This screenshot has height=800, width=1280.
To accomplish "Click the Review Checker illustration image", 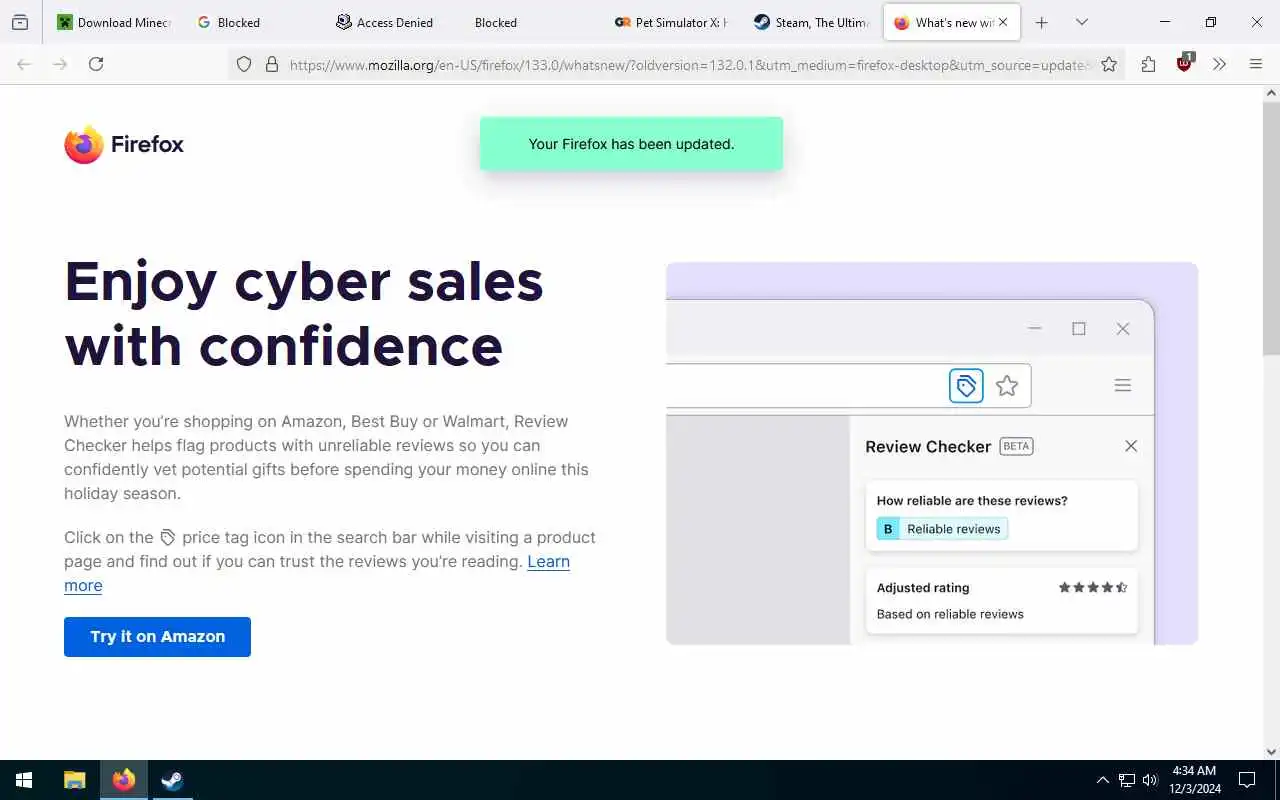I will 932,453.
